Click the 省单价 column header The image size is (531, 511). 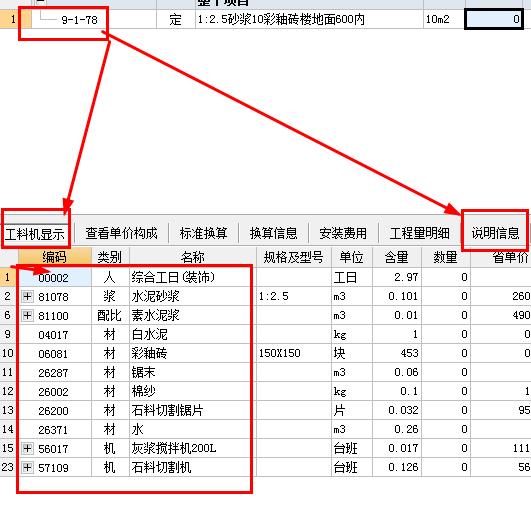(501, 257)
